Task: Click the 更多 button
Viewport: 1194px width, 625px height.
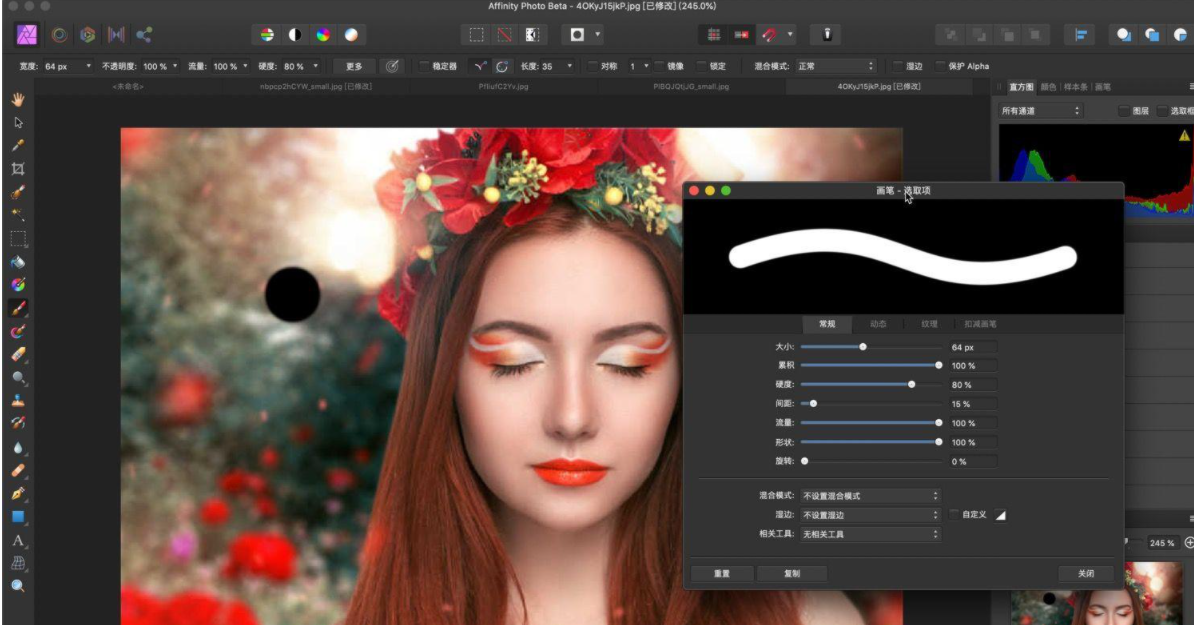Action: 354,66
